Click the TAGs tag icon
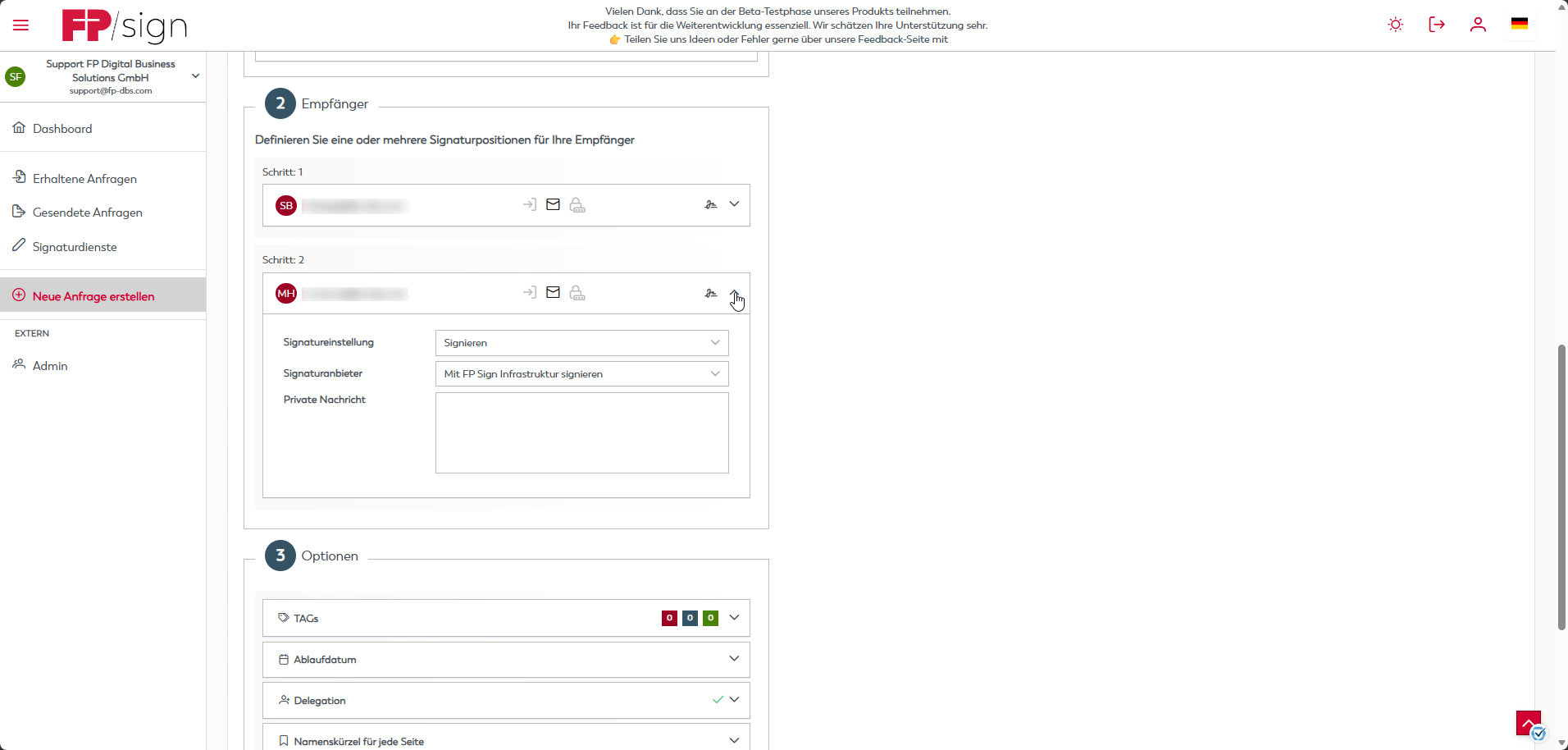This screenshot has height=750, width=1568. pos(284,617)
